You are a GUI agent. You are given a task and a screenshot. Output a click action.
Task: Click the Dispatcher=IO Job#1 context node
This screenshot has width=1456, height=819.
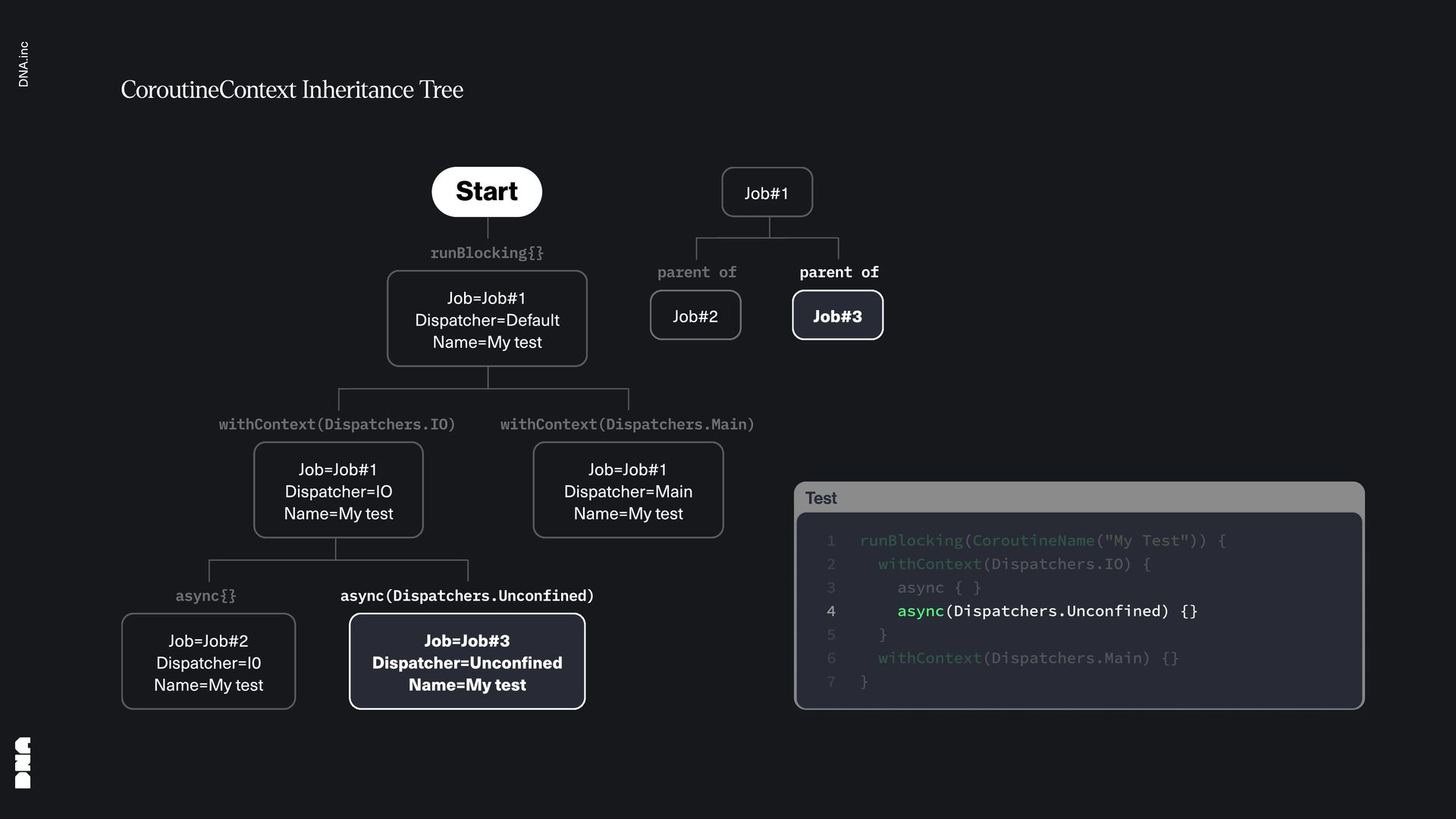coord(338,491)
